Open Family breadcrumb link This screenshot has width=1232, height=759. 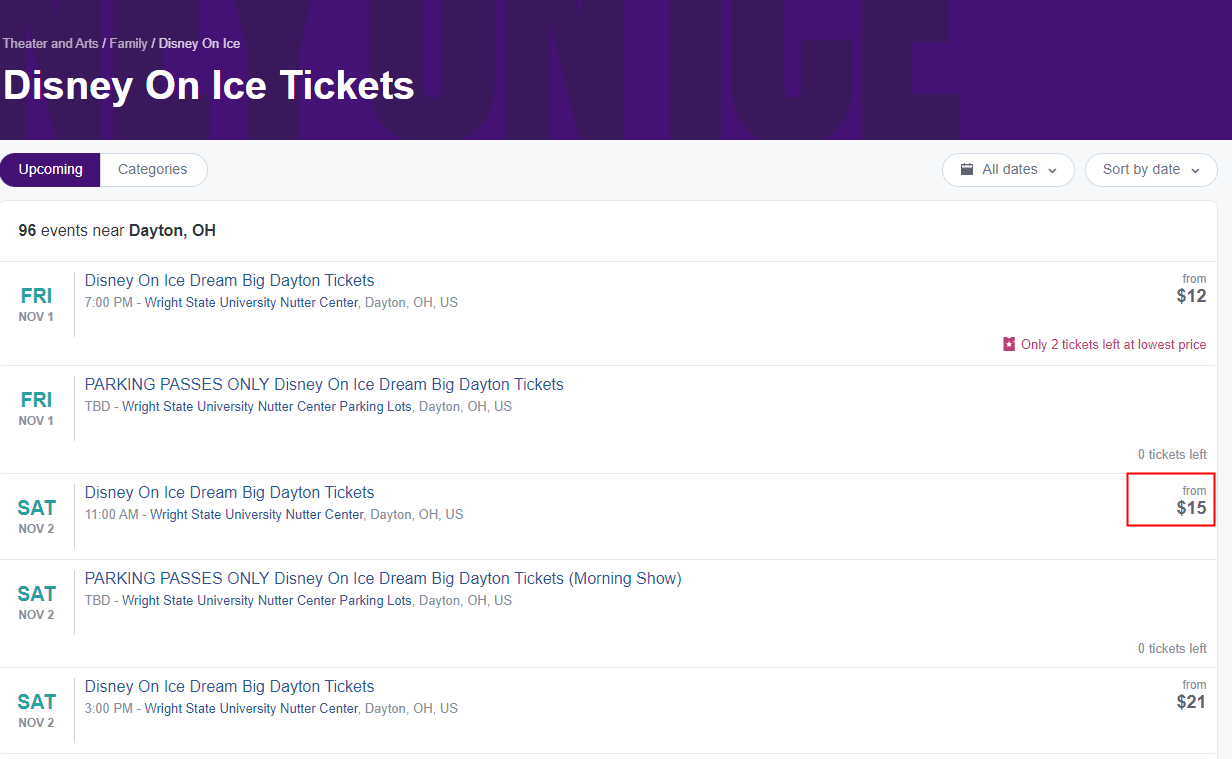129,44
